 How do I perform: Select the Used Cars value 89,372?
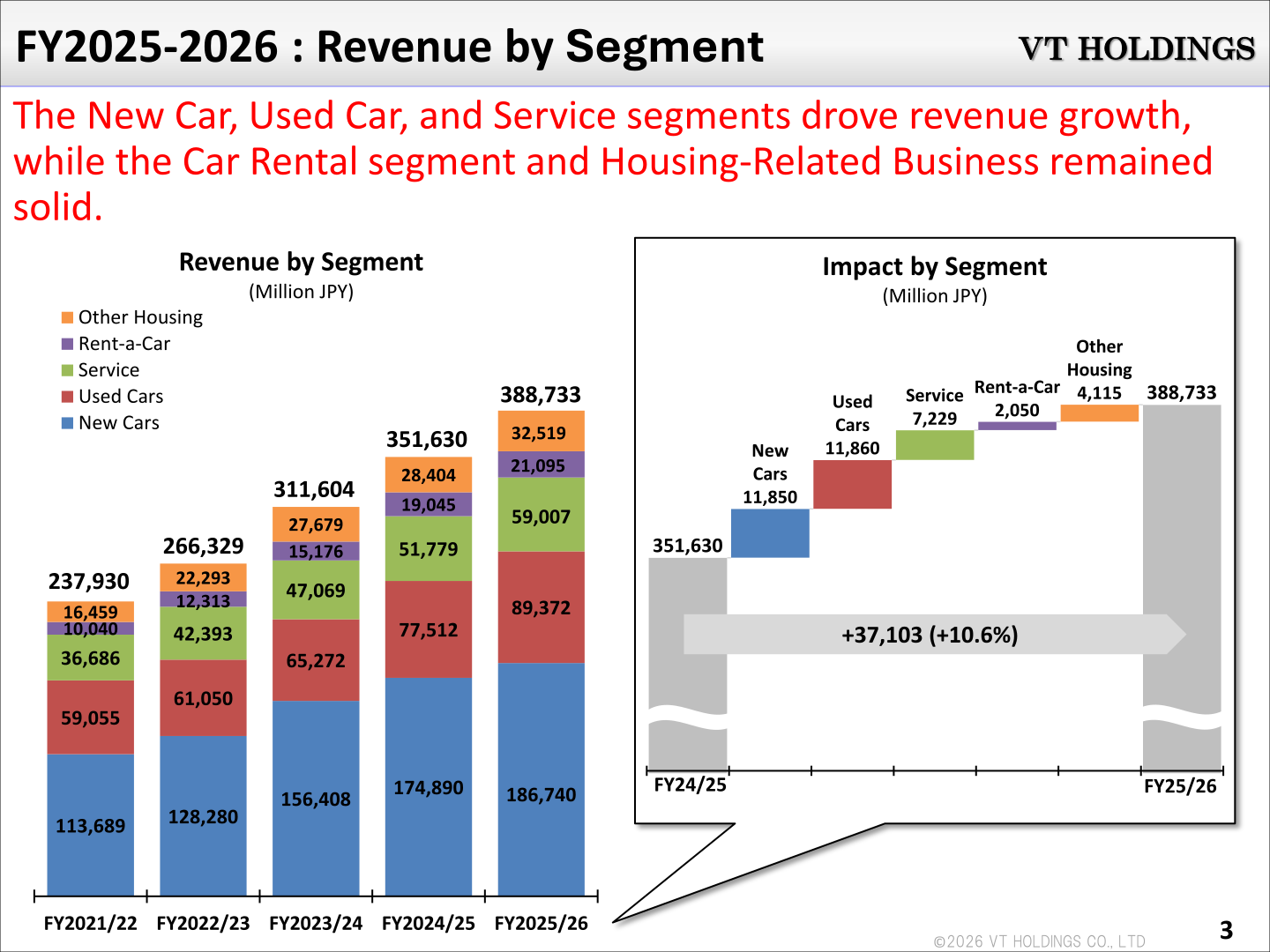coord(542,608)
